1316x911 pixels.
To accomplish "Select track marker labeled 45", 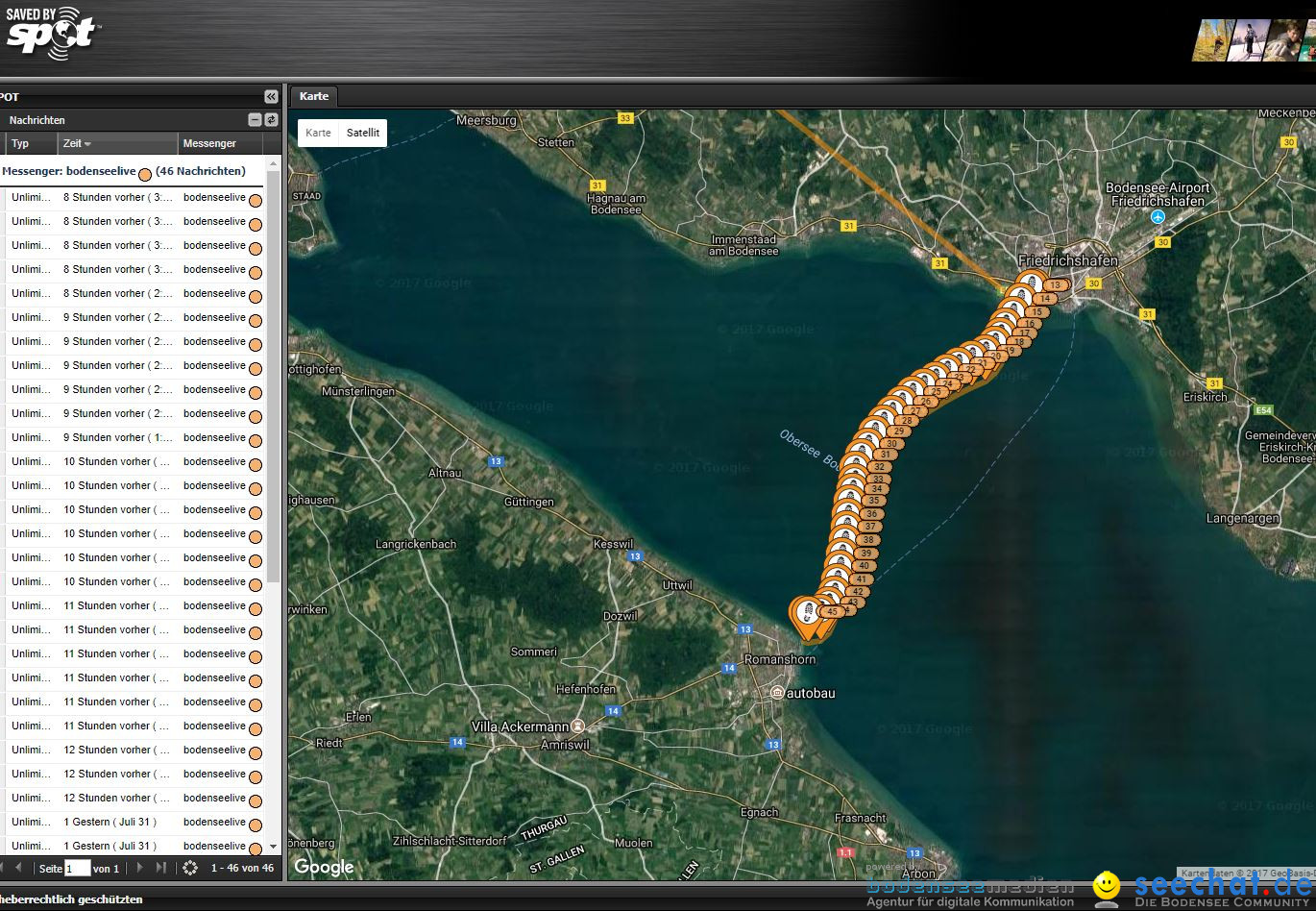I will [832, 611].
